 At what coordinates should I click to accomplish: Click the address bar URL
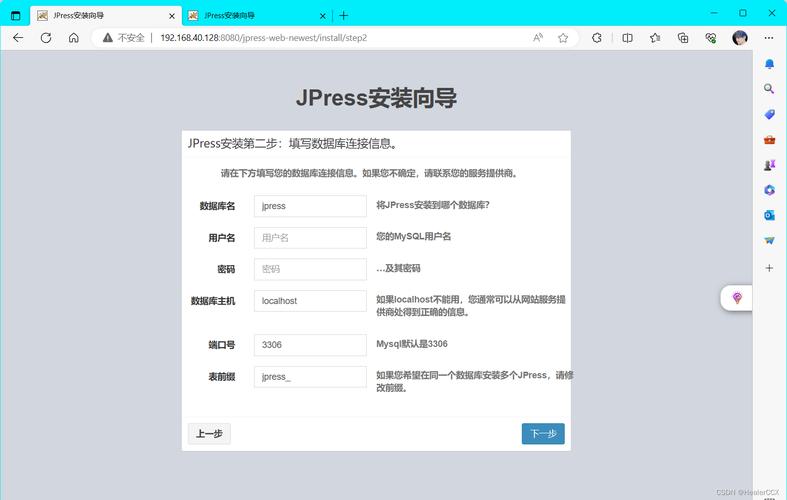[264, 38]
